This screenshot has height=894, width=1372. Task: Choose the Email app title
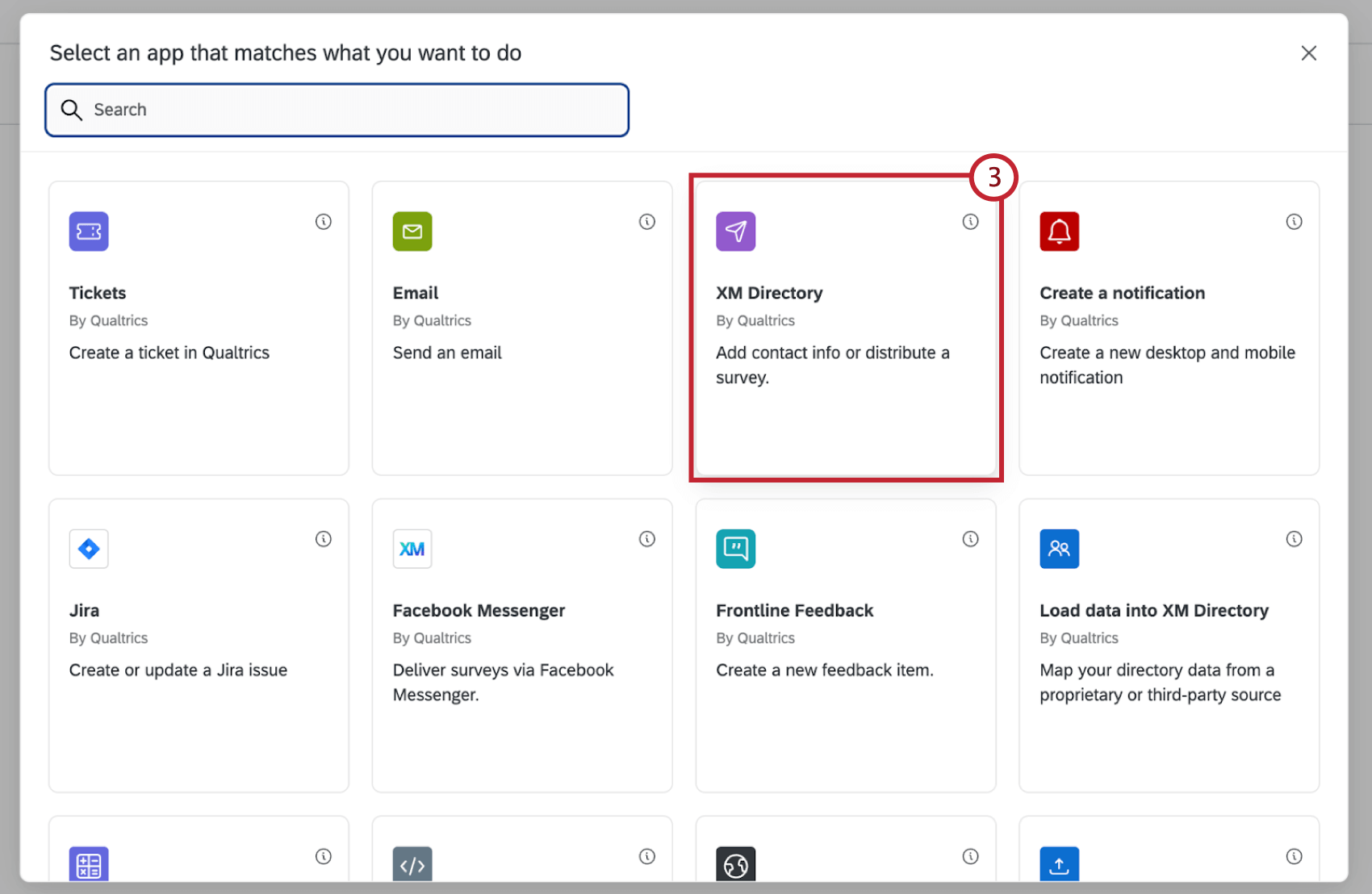coord(416,293)
